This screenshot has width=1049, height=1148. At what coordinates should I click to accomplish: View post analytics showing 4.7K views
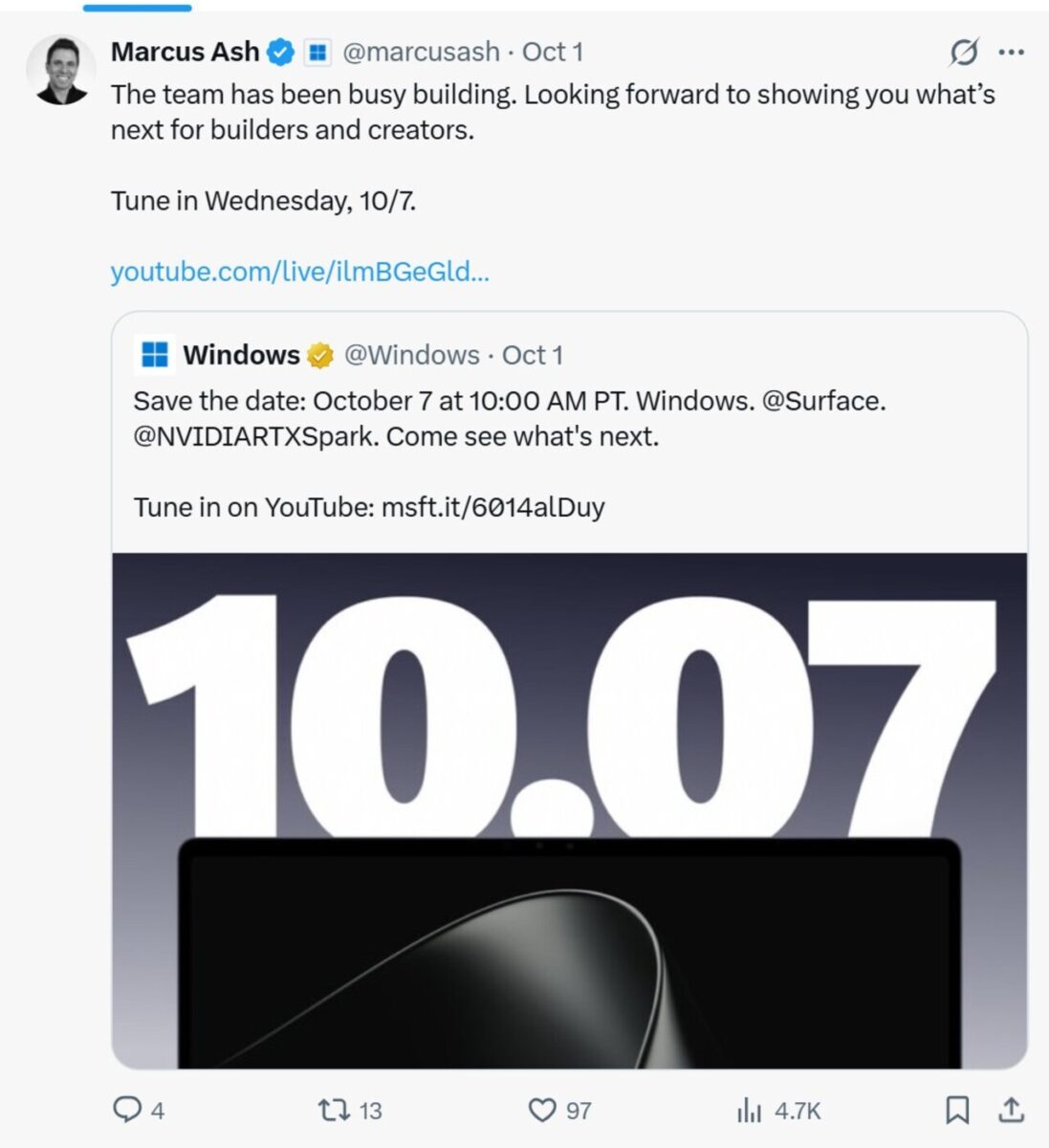pos(778,1110)
